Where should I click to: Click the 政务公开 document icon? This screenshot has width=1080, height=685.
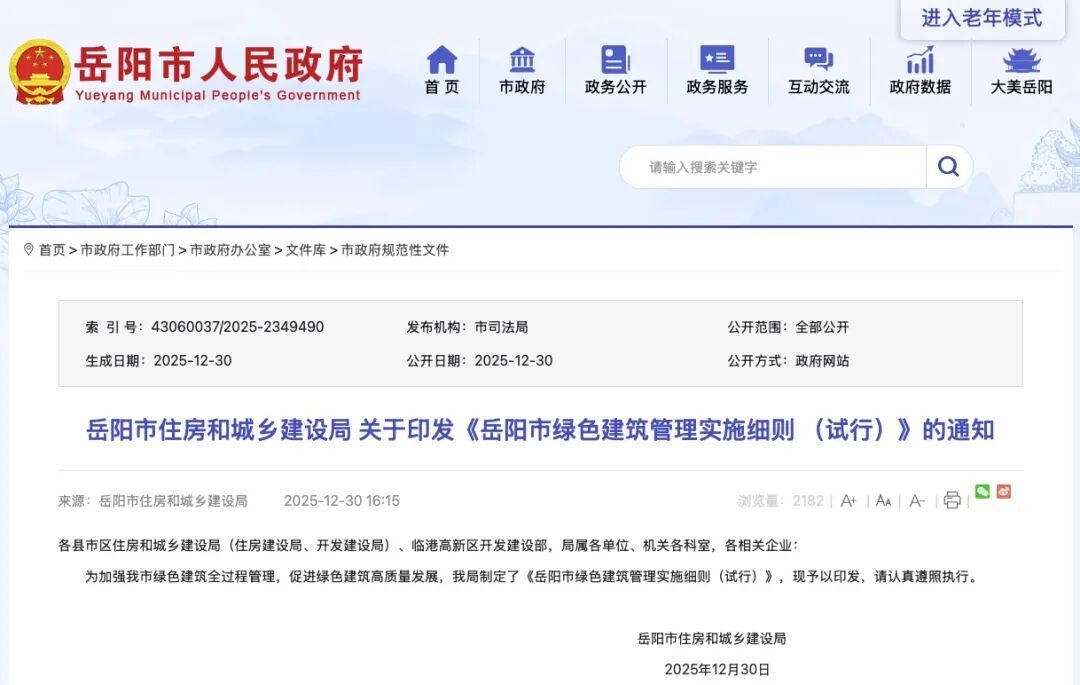[616, 60]
